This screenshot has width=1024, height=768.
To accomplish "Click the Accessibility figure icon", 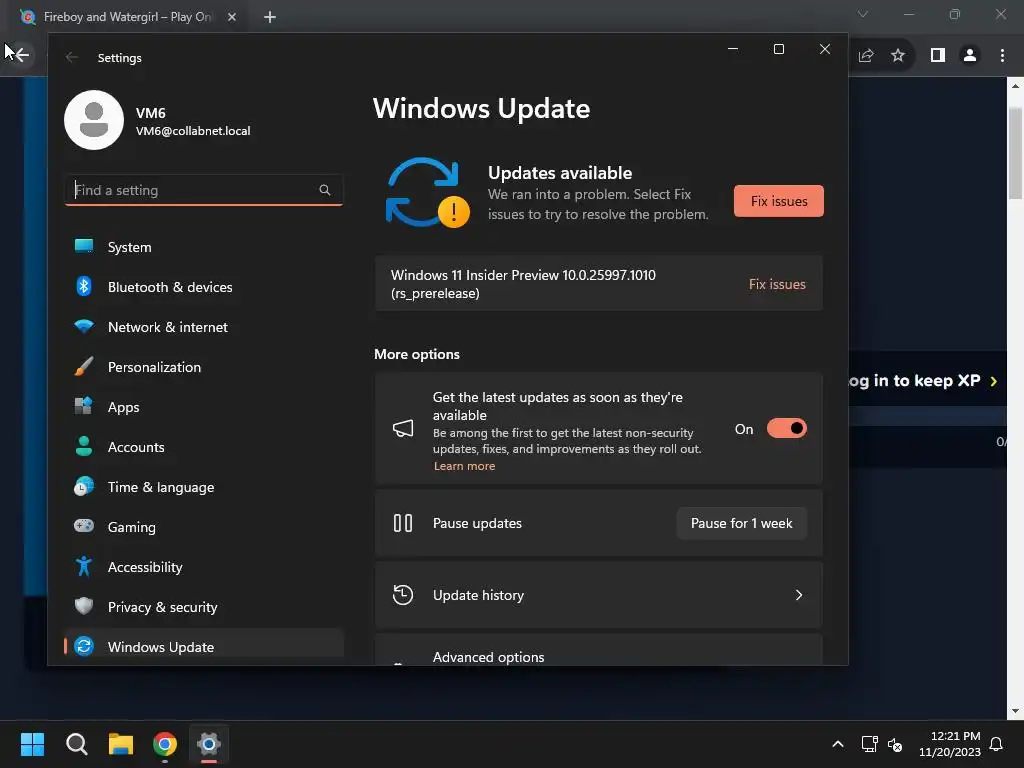I will click(x=84, y=566).
